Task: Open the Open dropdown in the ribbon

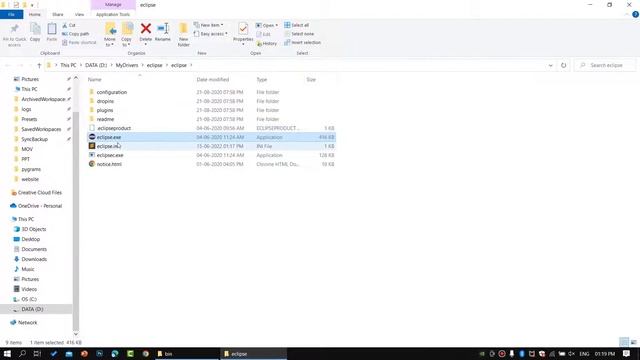Action: [x=267, y=25]
